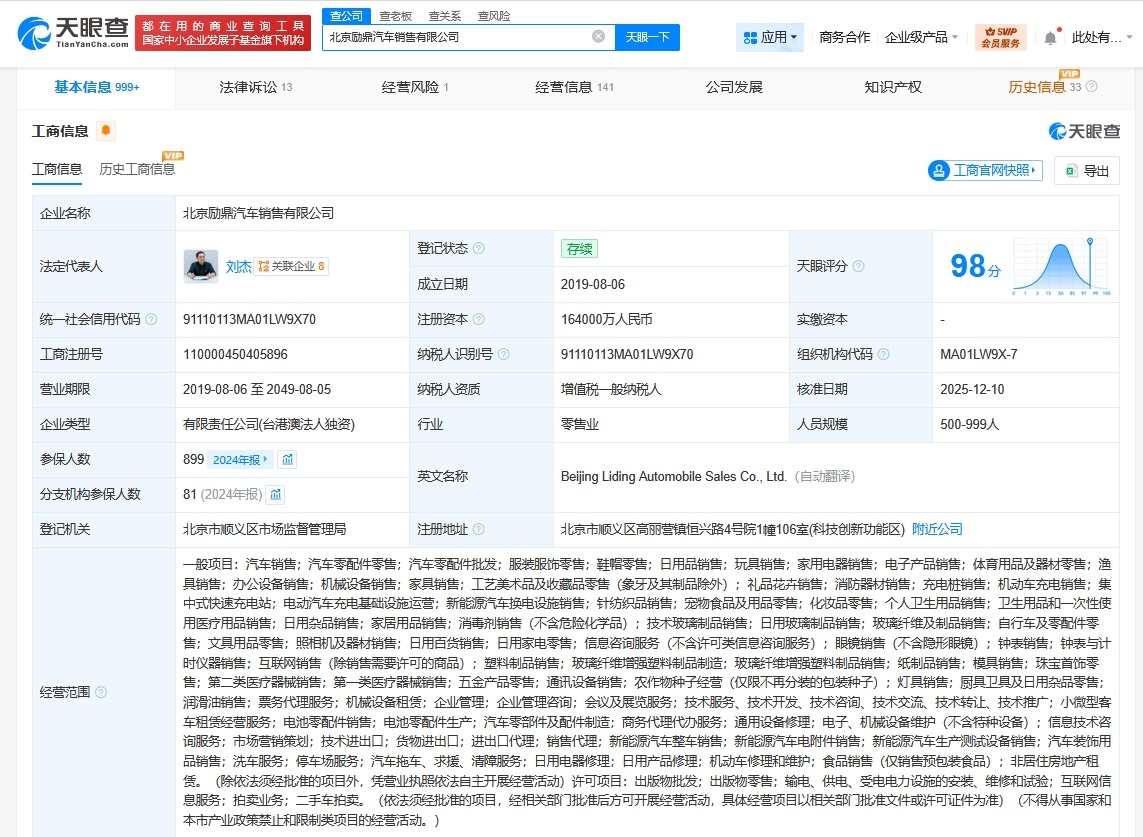The image size is (1143, 837).
Task: Open the 附近公司 link
Action: coord(936,529)
